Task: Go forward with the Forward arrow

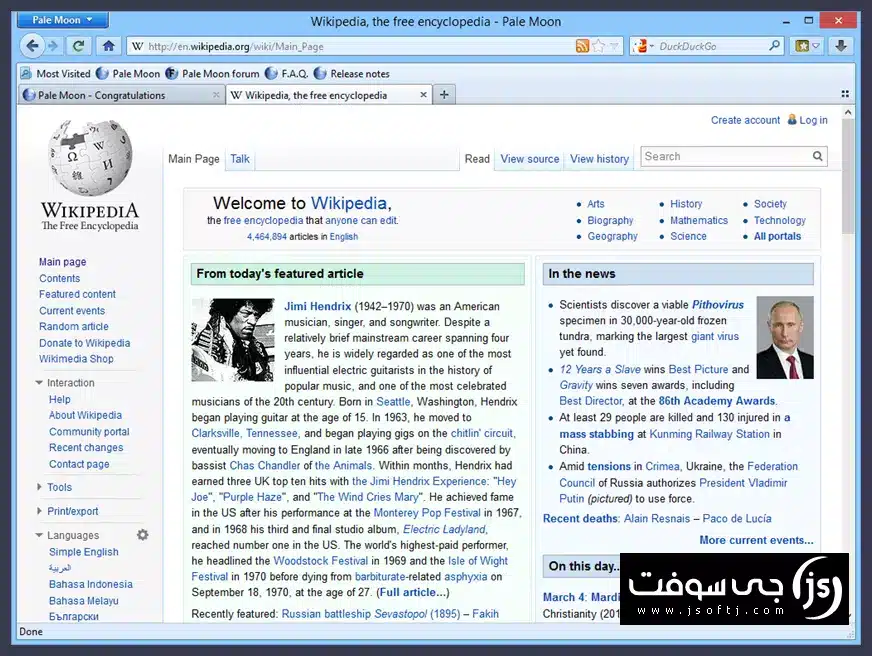Action: [53, 46]
